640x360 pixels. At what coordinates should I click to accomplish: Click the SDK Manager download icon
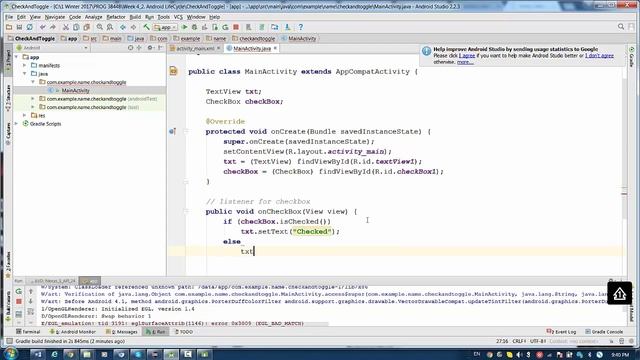coord(287,27)
